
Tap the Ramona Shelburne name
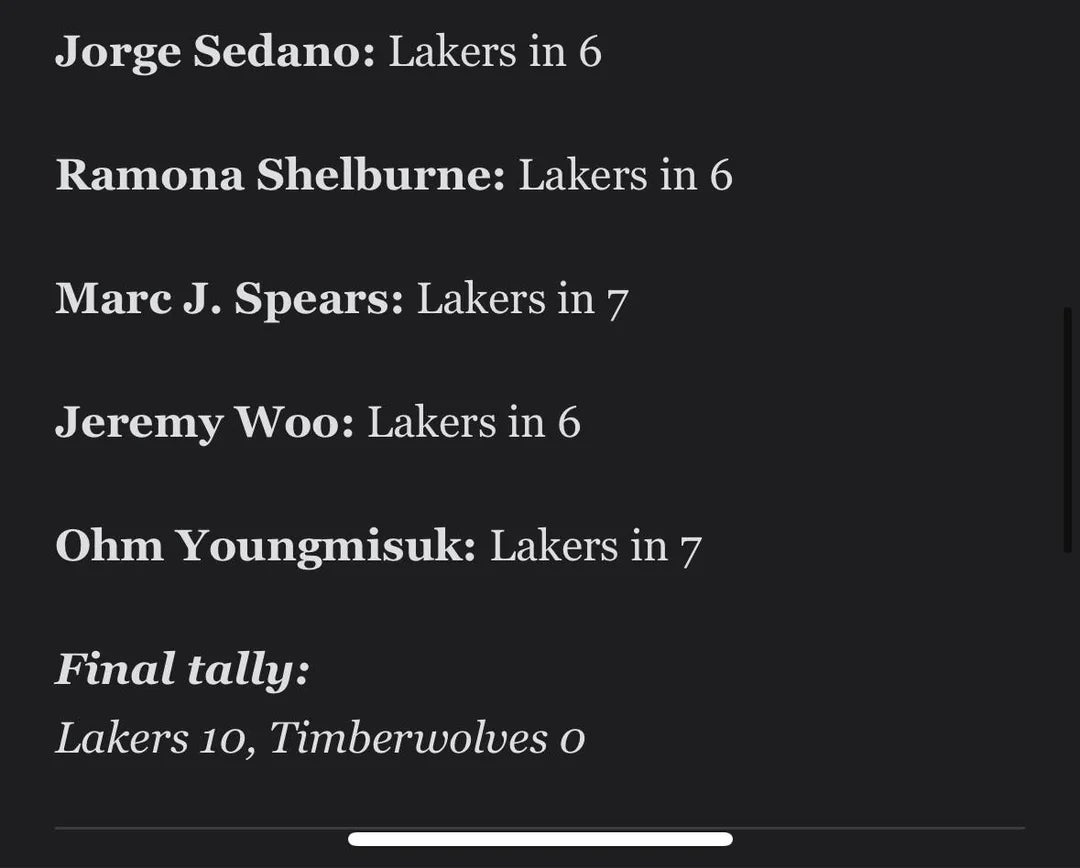click(280, 176)
